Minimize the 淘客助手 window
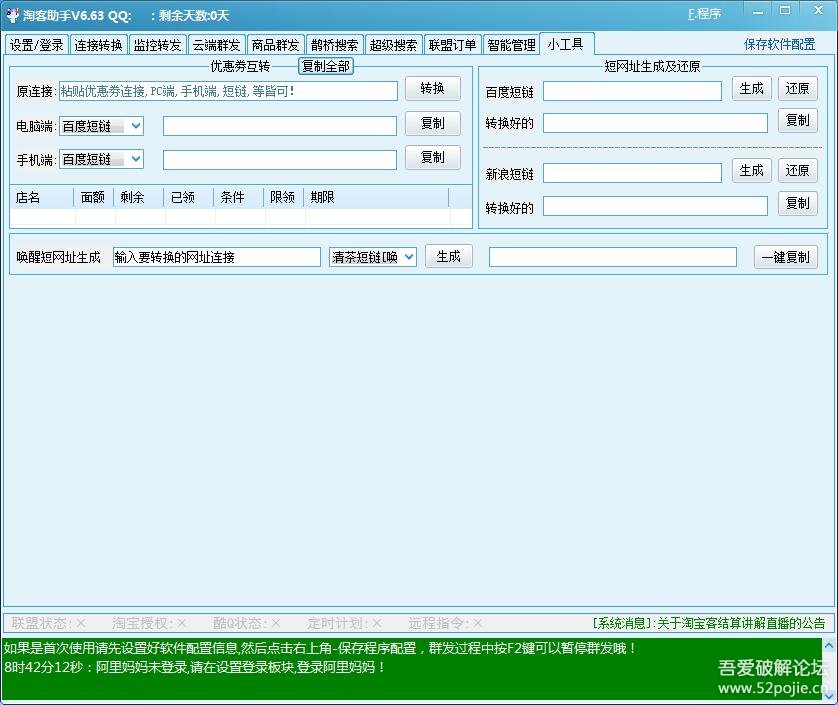838x705 pixels. (x=758, y=12)
